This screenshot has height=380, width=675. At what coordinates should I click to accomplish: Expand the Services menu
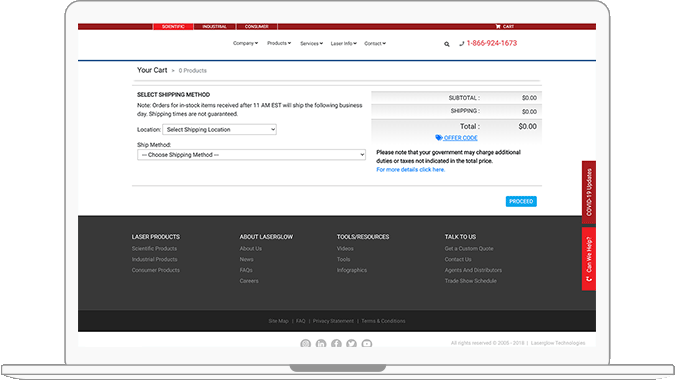tap(311, 43)
